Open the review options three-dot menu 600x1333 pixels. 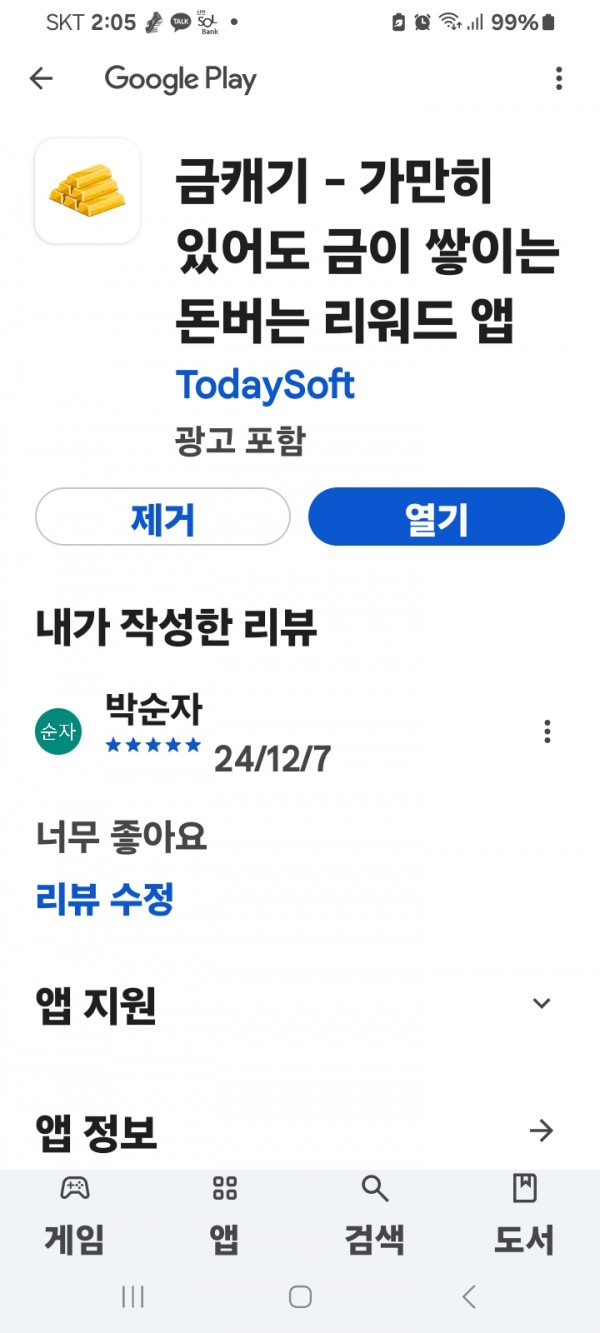click(547, 731)
